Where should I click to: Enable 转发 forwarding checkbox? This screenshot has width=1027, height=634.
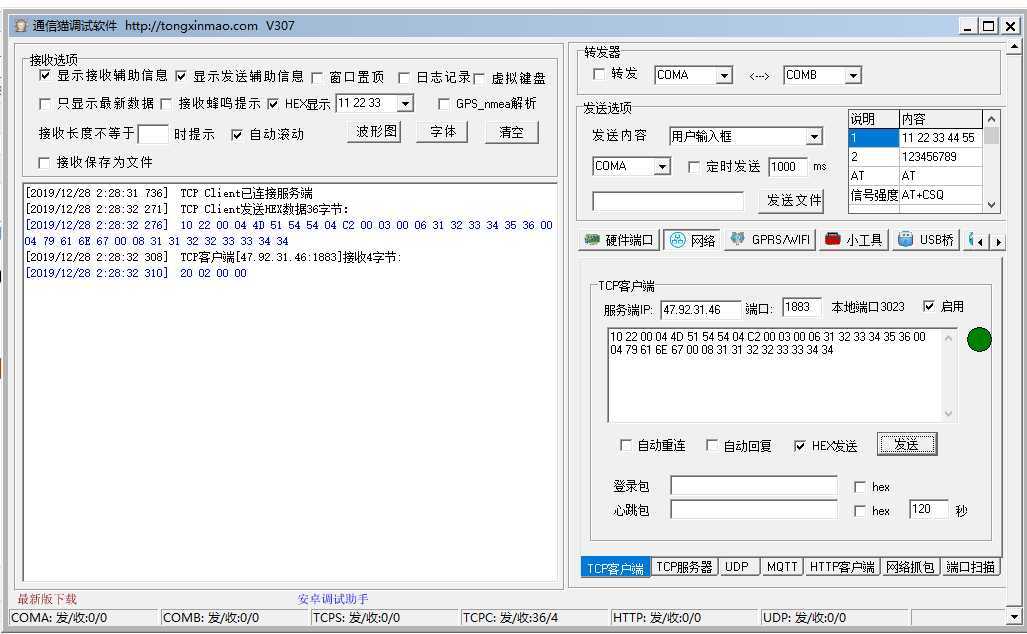pos(599,74)
